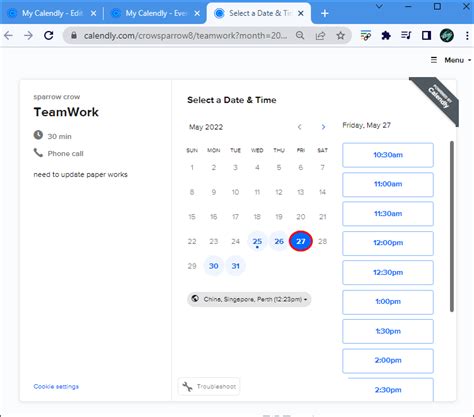This screenshot has width=474, height=417.
Task: Close the 'My Calendly - Edit' tab
Action: coord(94,13)
